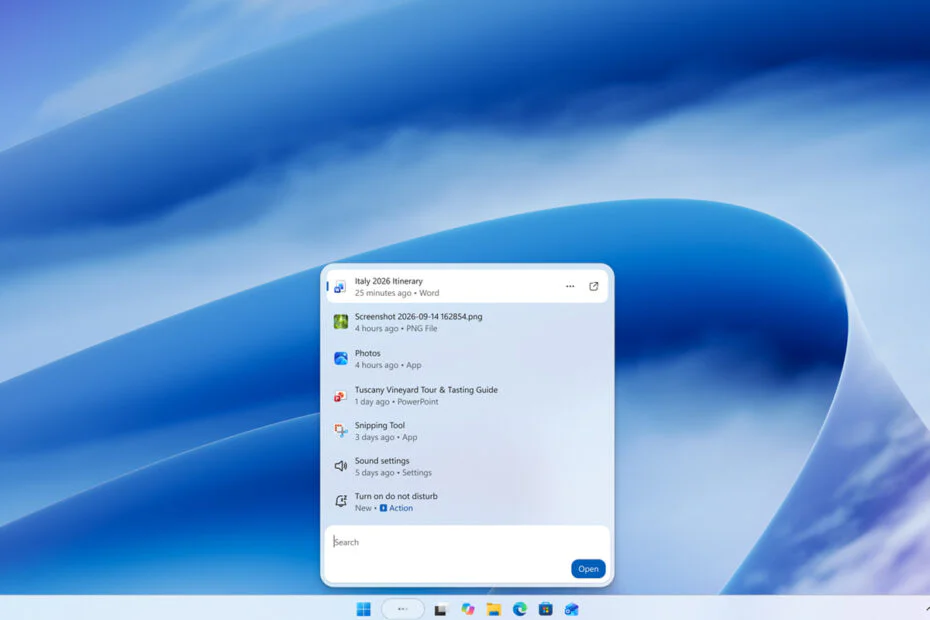
Task: Select the Photos app result
Action: point(467,359)
